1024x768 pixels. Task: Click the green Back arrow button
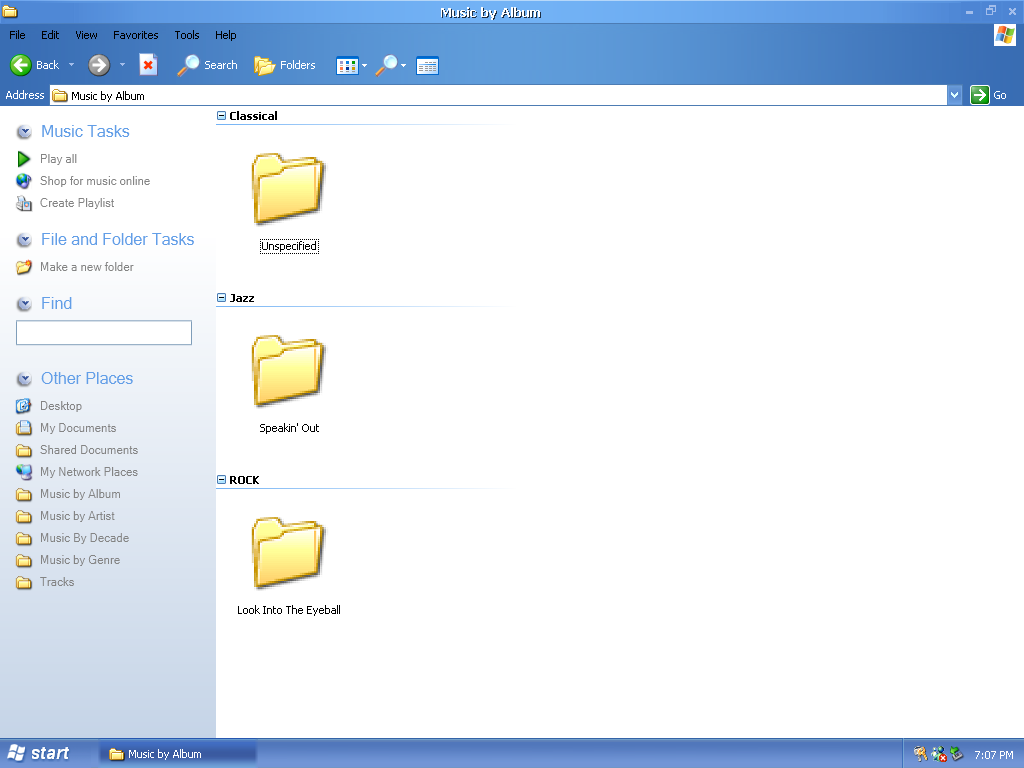[x=22, y=65]
